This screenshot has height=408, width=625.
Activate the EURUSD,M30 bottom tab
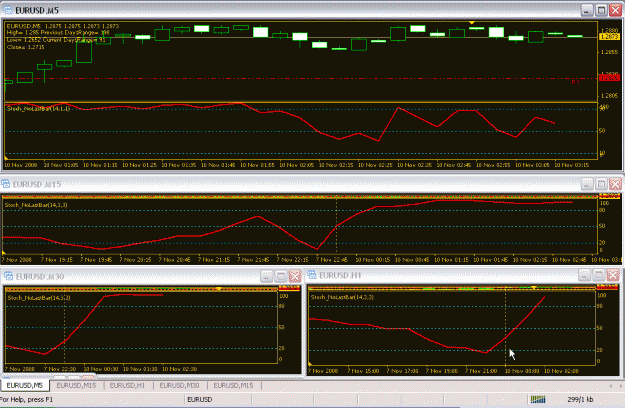[x=179, y=385]
